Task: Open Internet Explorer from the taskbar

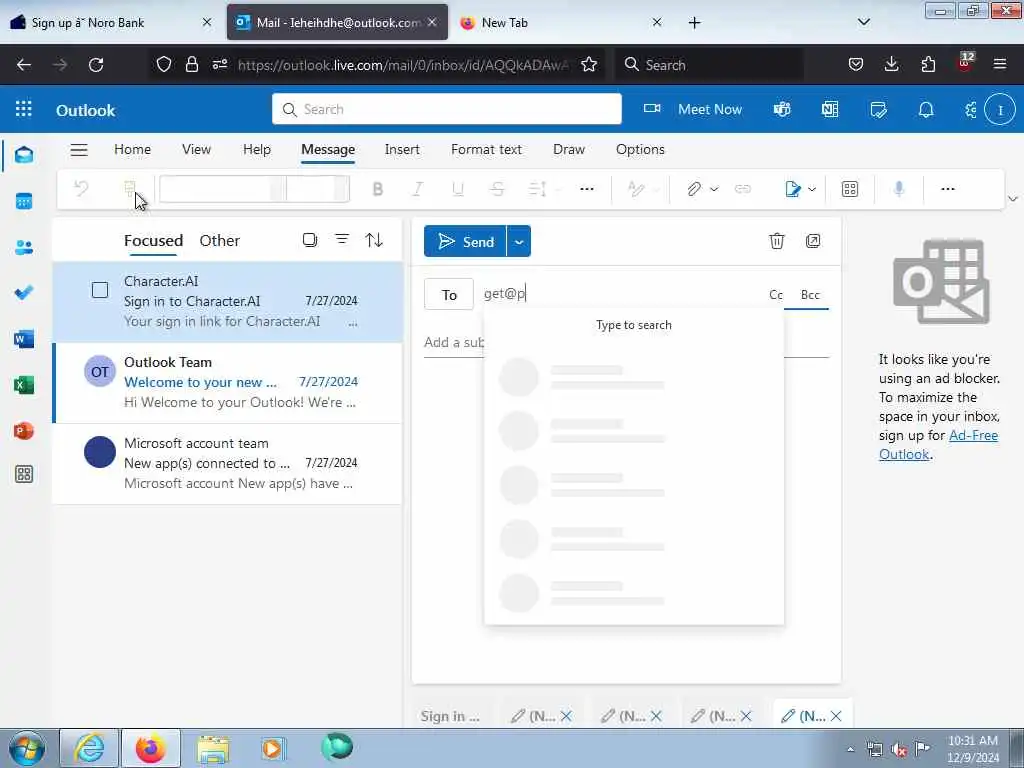Action: 89,748
